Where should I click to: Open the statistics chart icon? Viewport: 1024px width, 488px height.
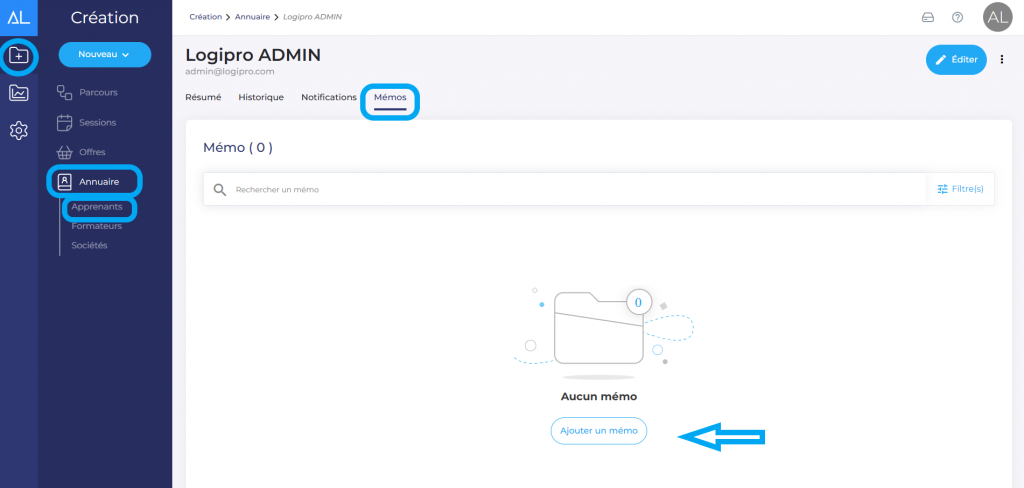[19, 93]
